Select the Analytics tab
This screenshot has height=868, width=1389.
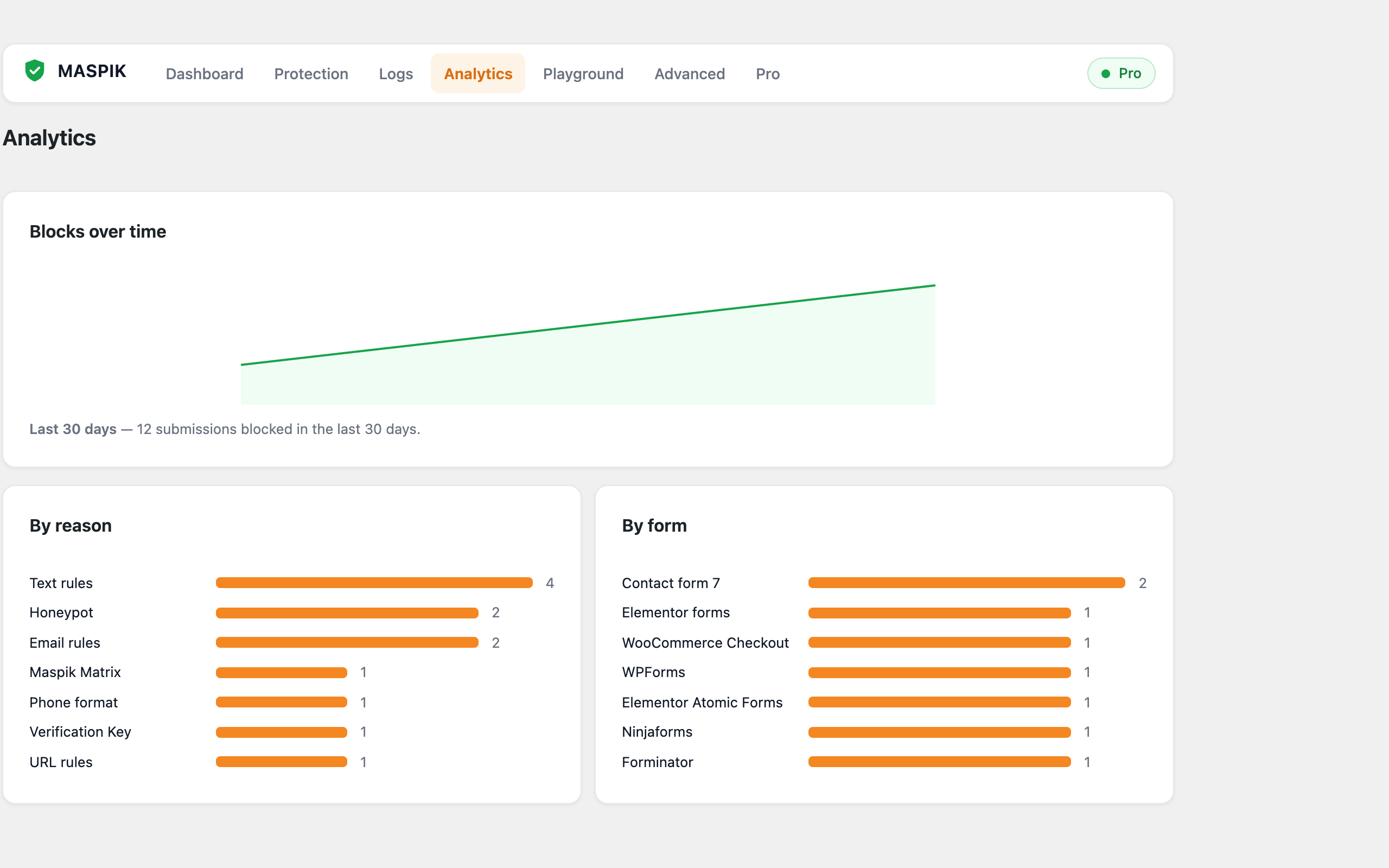(x=477, y=73)
